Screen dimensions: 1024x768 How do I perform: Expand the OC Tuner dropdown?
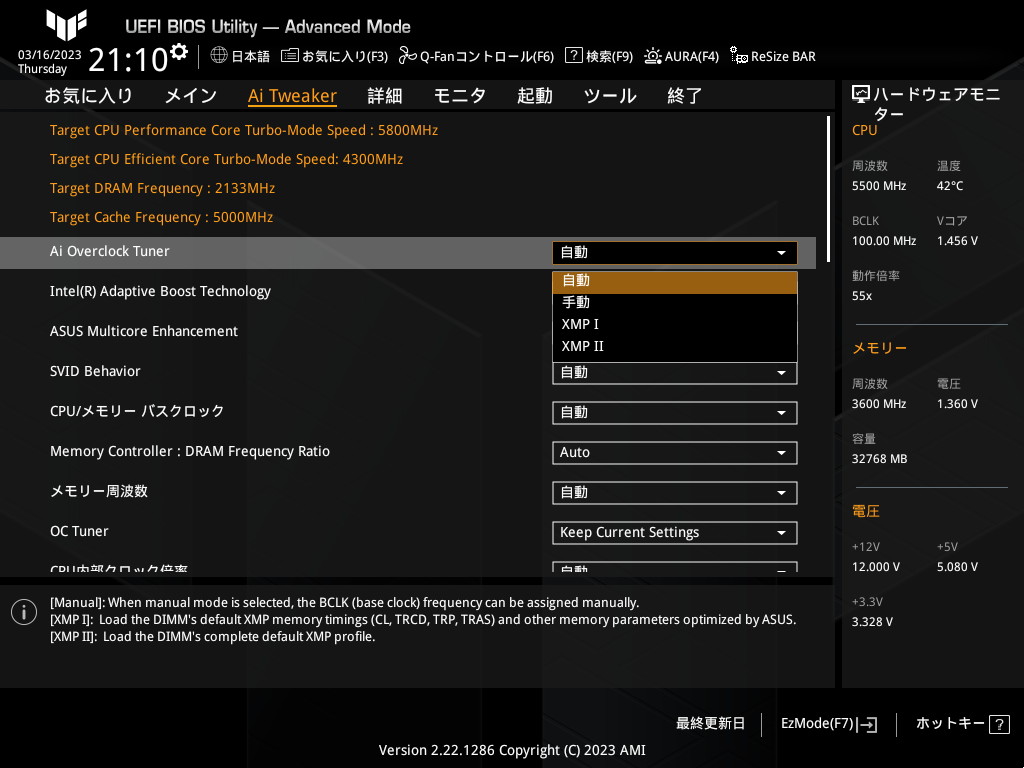click(675, 533)
